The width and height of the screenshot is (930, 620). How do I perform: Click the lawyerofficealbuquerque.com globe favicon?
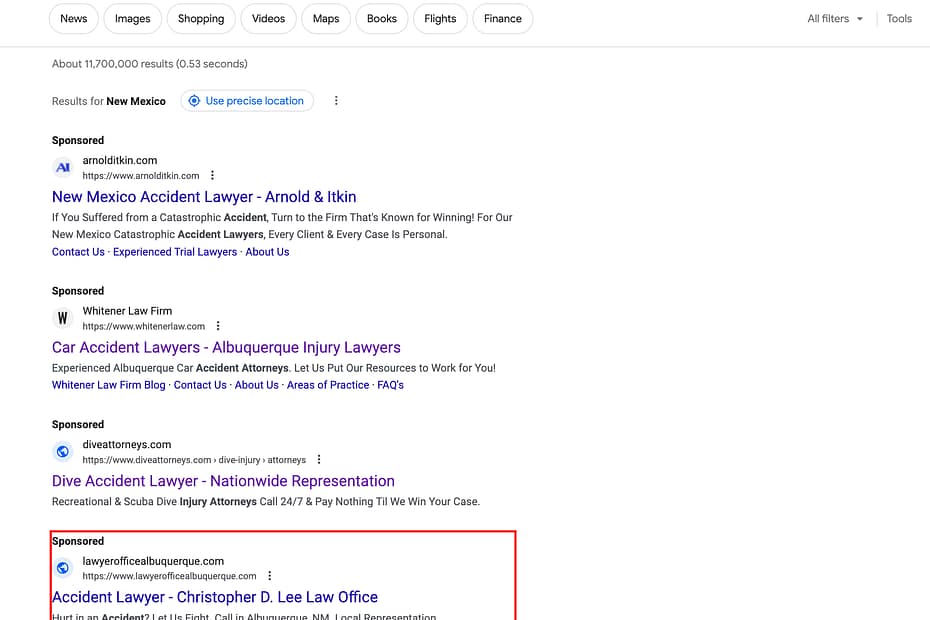coord(63,568)
